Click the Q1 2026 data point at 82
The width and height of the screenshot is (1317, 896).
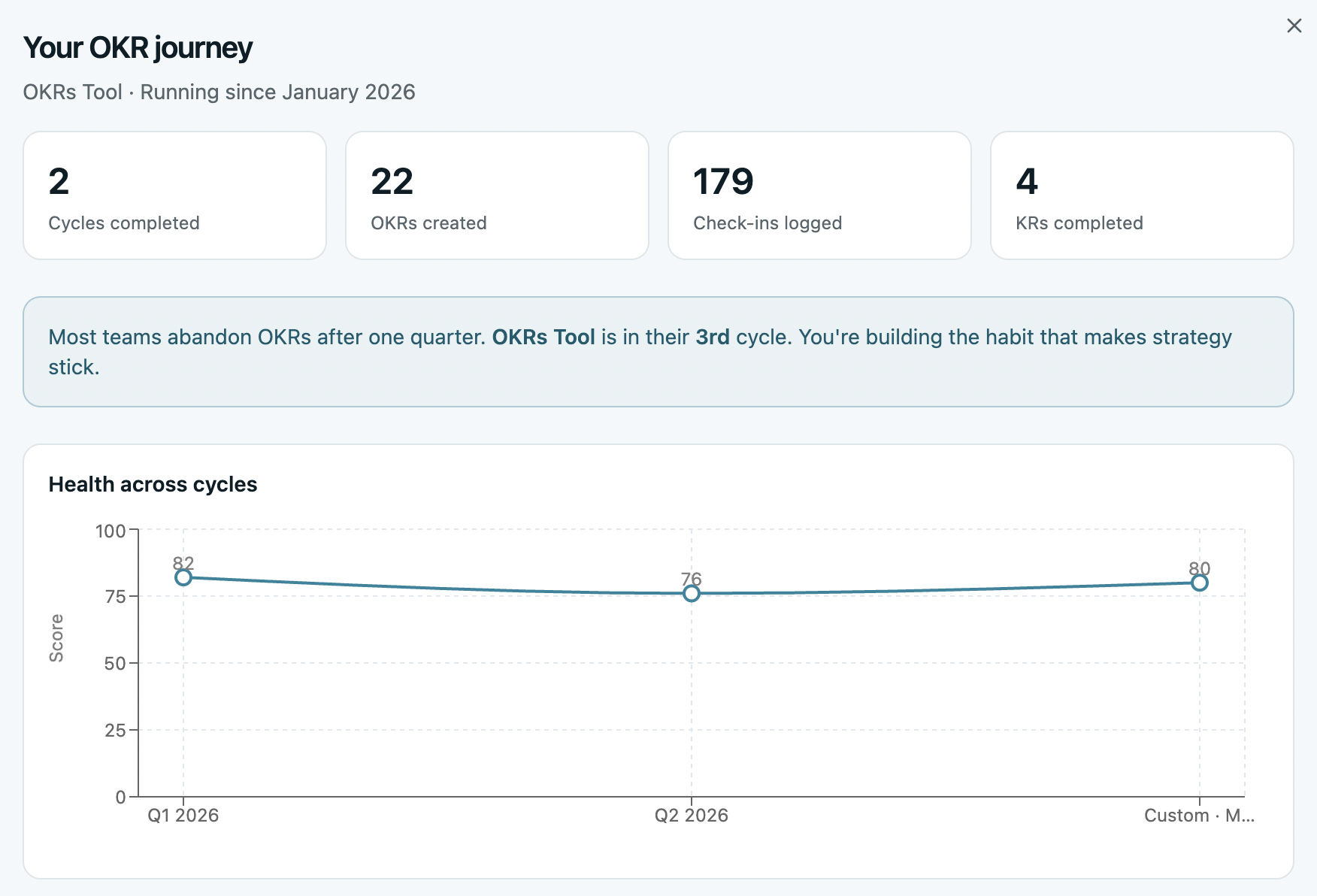coord(183,577)
